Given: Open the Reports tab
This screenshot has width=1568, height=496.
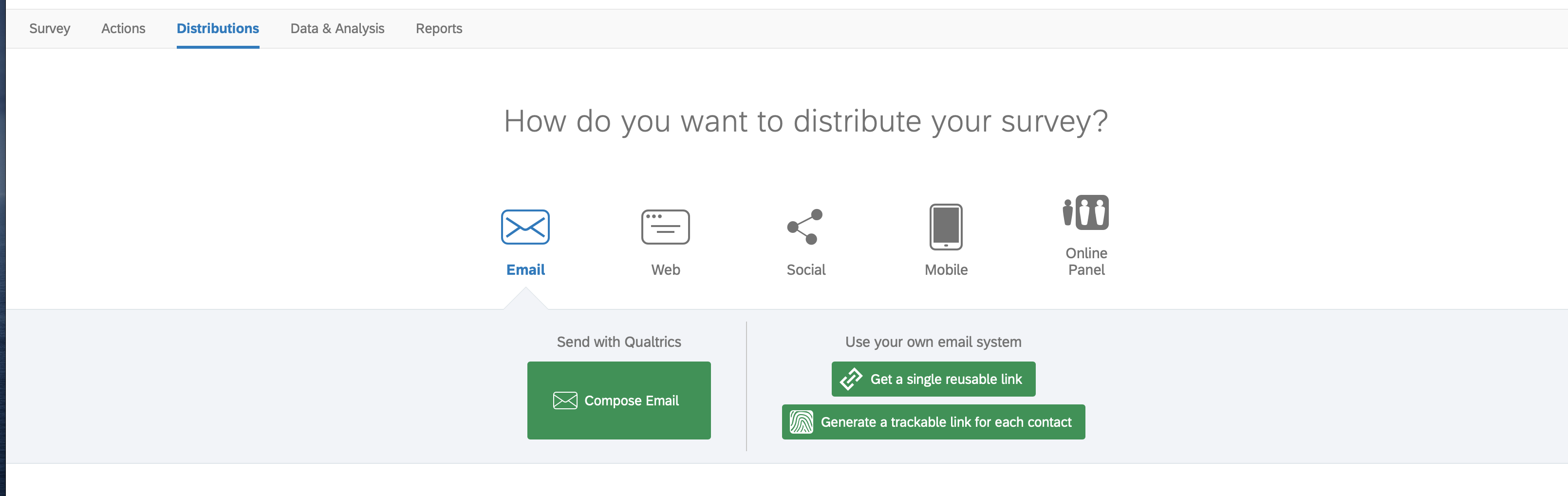Looking at the screenshot, I should 438,29.
